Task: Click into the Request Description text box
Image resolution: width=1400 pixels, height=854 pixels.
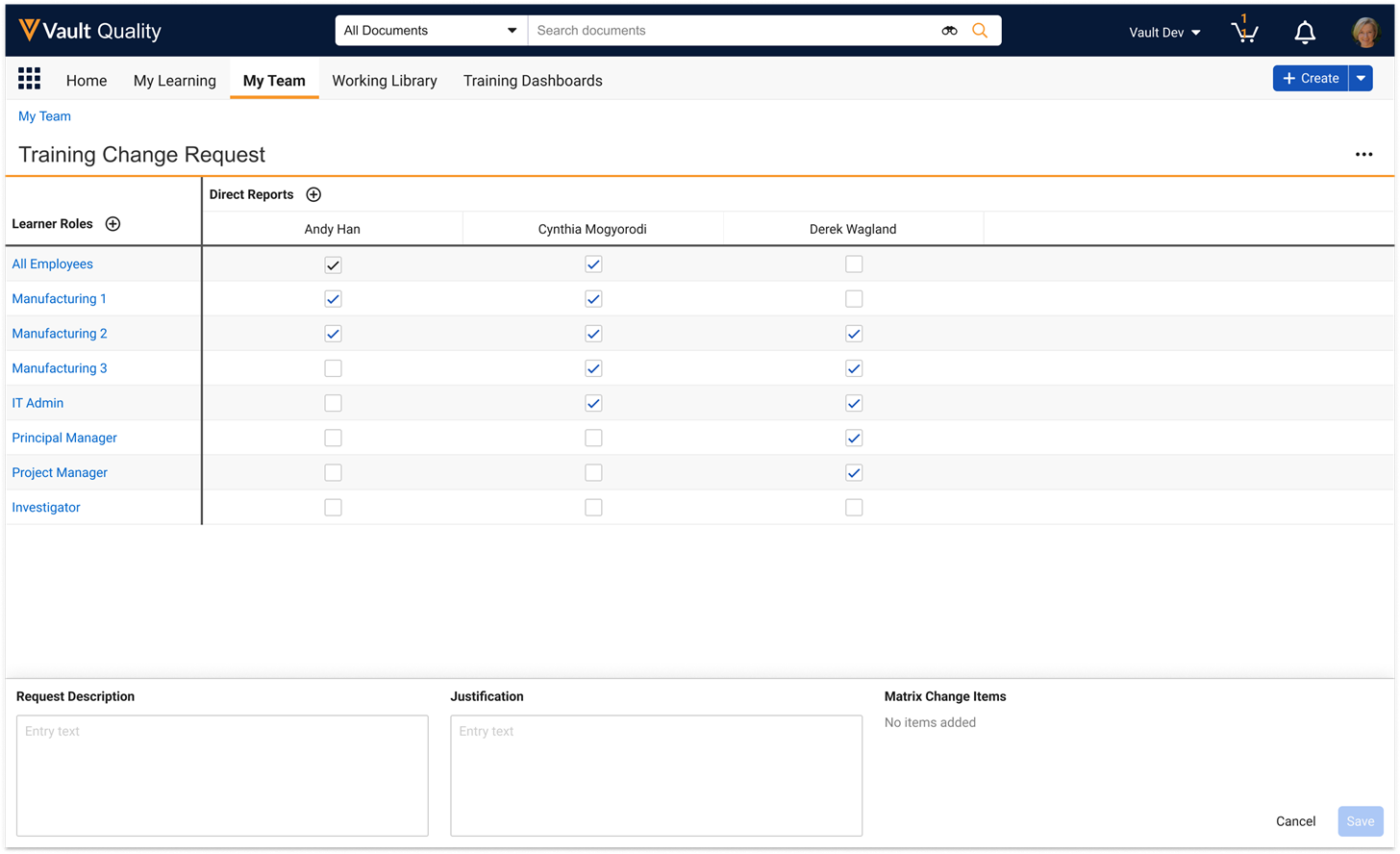Action: 222,775
